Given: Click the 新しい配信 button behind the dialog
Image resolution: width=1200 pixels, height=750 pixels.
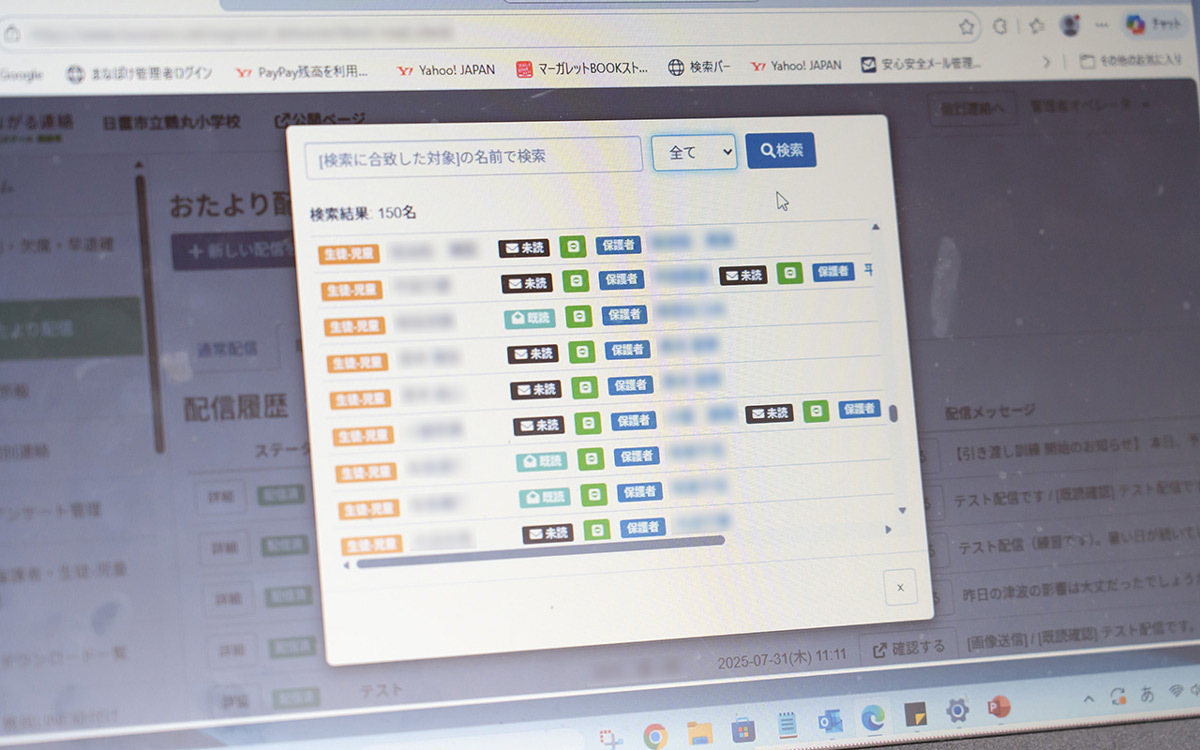Looking at the screenshot, I should coord(232,252).
